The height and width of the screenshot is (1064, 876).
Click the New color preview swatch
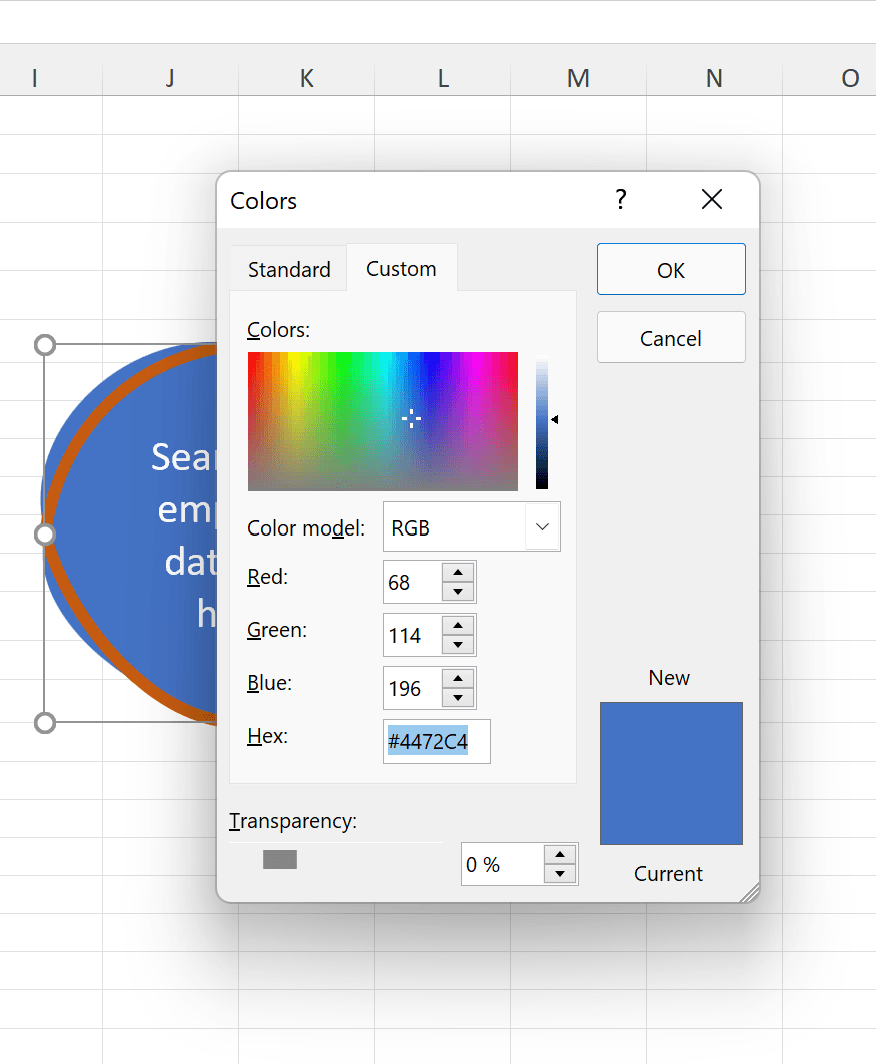[670, 773]
